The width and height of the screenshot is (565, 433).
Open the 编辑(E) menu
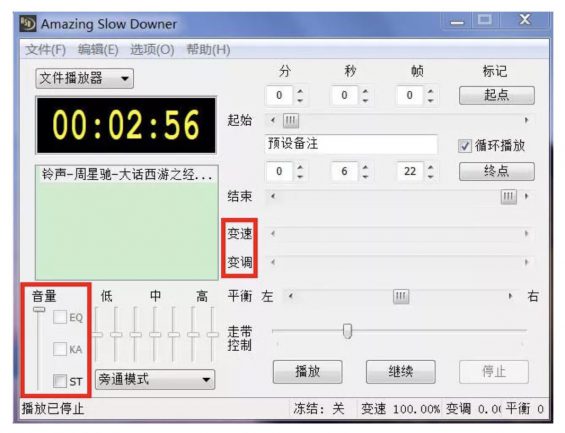[98, 49]
